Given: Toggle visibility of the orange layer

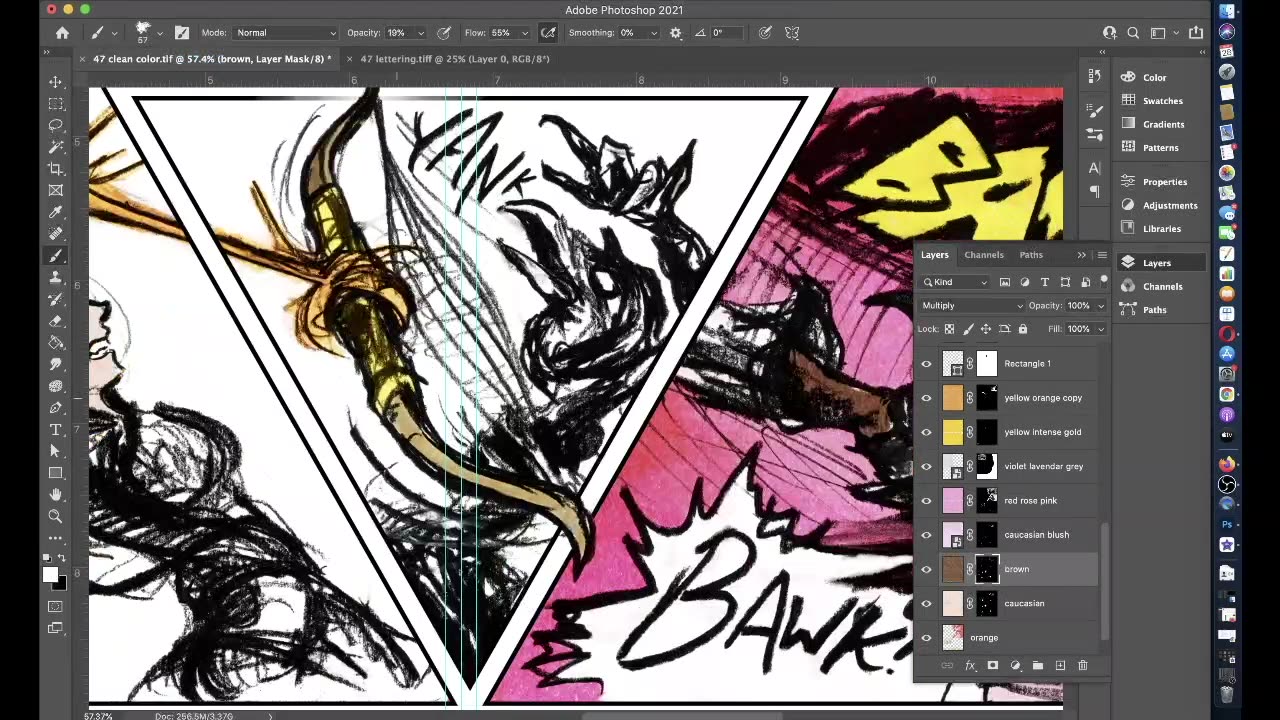Looking at the screenshot, I should (x=926, y=638).
